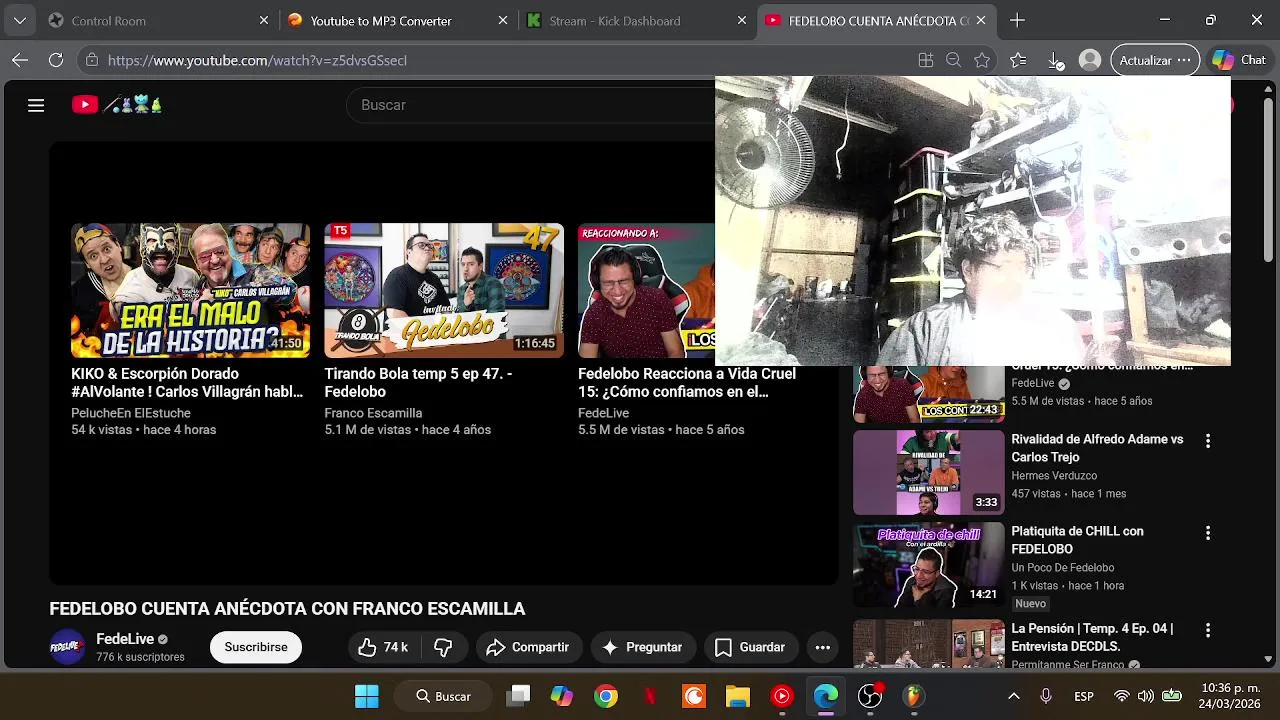This screenshot has width=1280, height=720.
Task: Open options menu for La Pensión video
Action: pos(1207,630)
